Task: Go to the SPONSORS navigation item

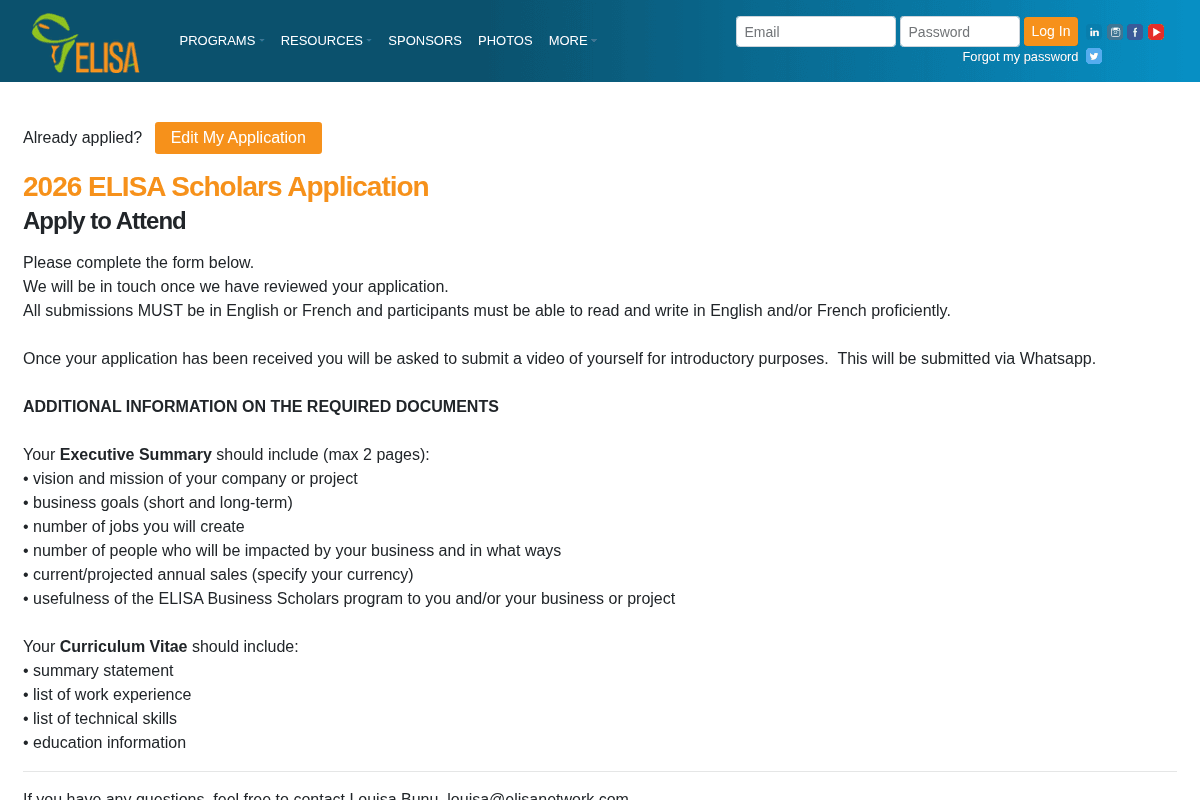Action: click(424, 40)
